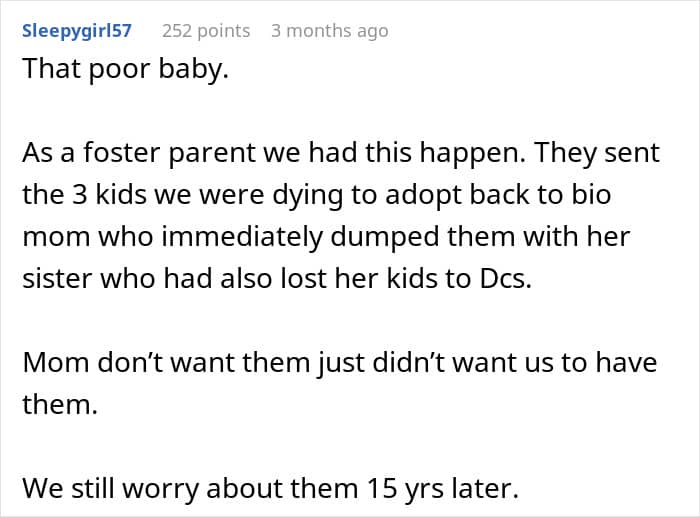Click the 252 points score
700x517 pixels.
coord(206,31)
